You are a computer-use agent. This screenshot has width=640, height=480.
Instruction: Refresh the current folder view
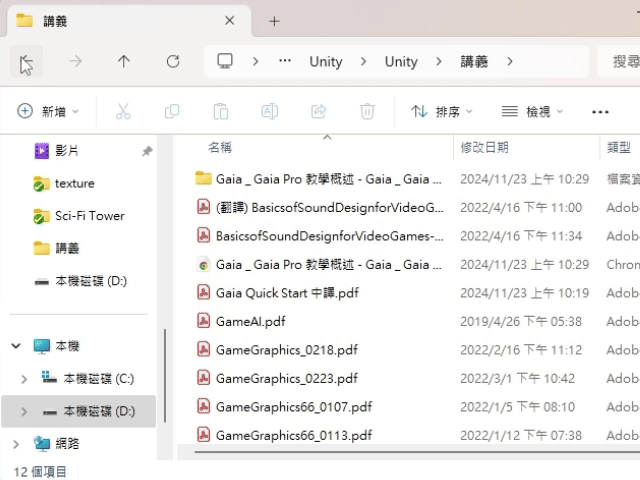173,62
